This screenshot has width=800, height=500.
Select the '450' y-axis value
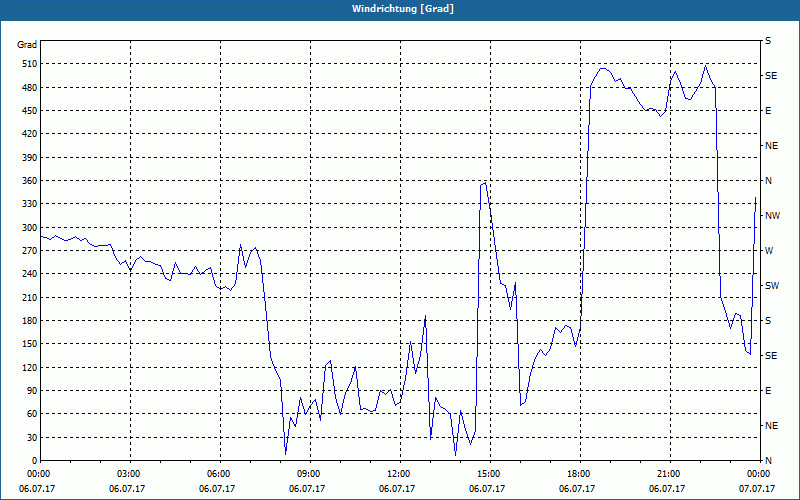30,111
